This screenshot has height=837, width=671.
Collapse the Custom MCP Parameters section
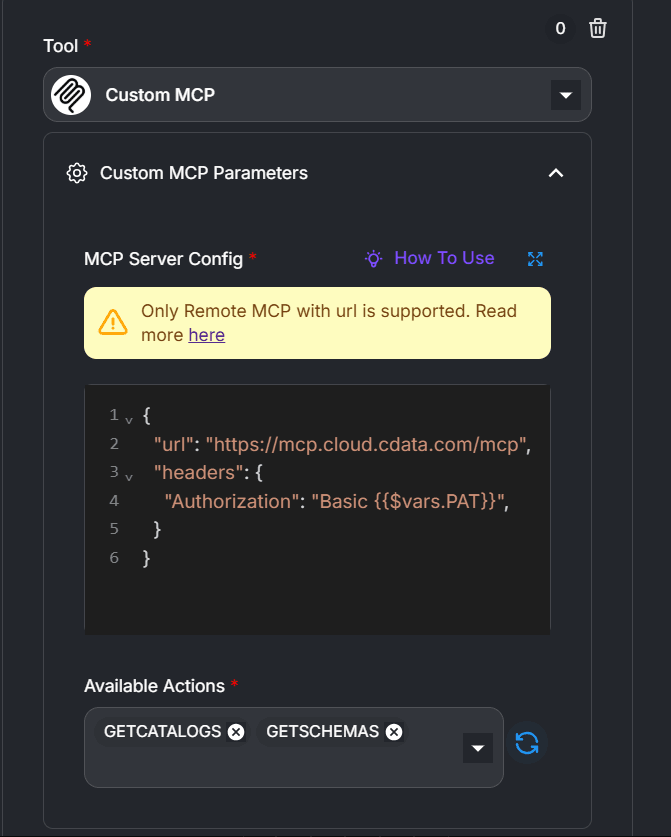556,173
